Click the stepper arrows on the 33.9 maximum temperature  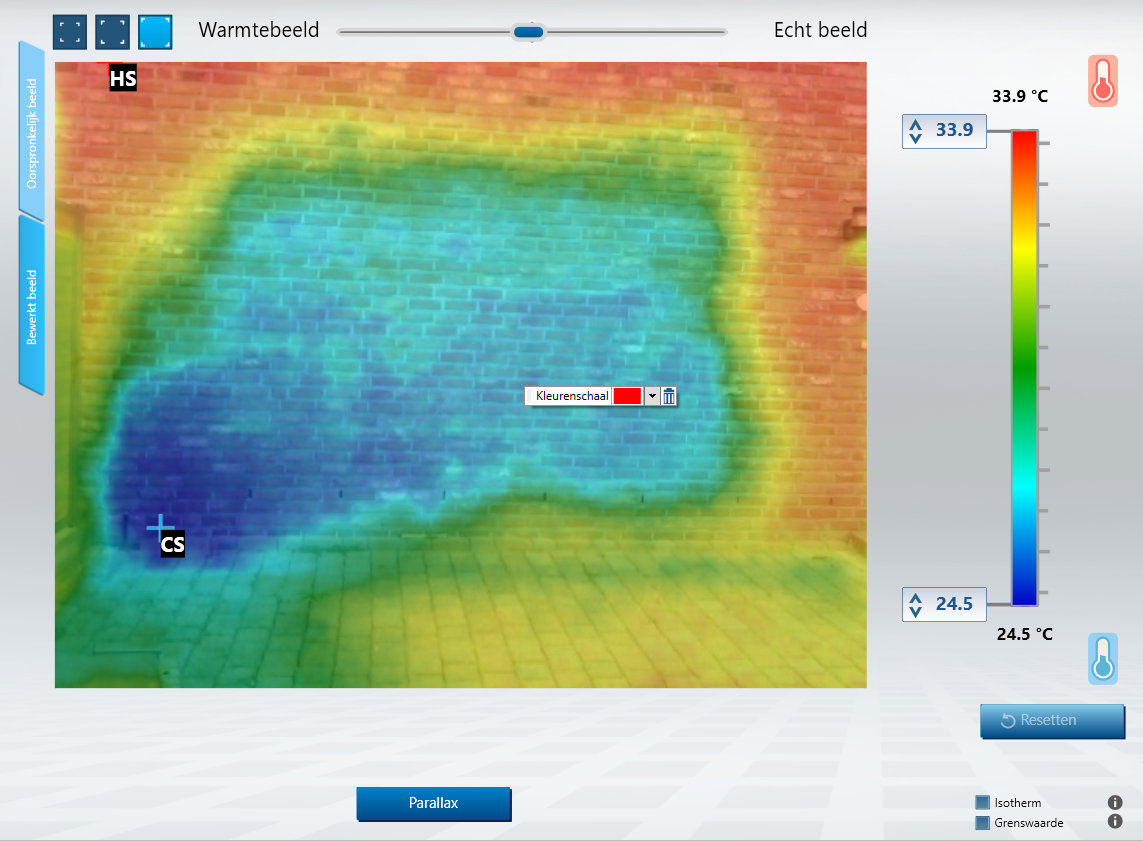click(x=915, y=131)
